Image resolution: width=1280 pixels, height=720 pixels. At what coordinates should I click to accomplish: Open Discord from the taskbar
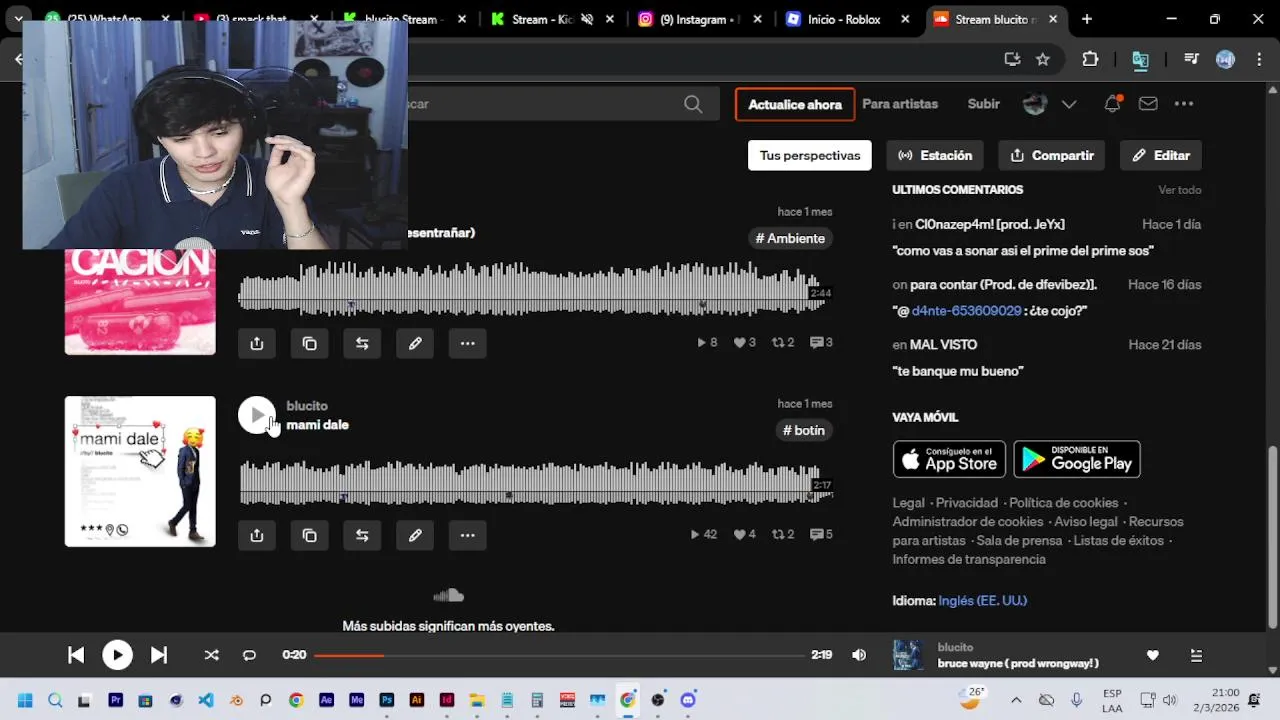pos(688,700)
